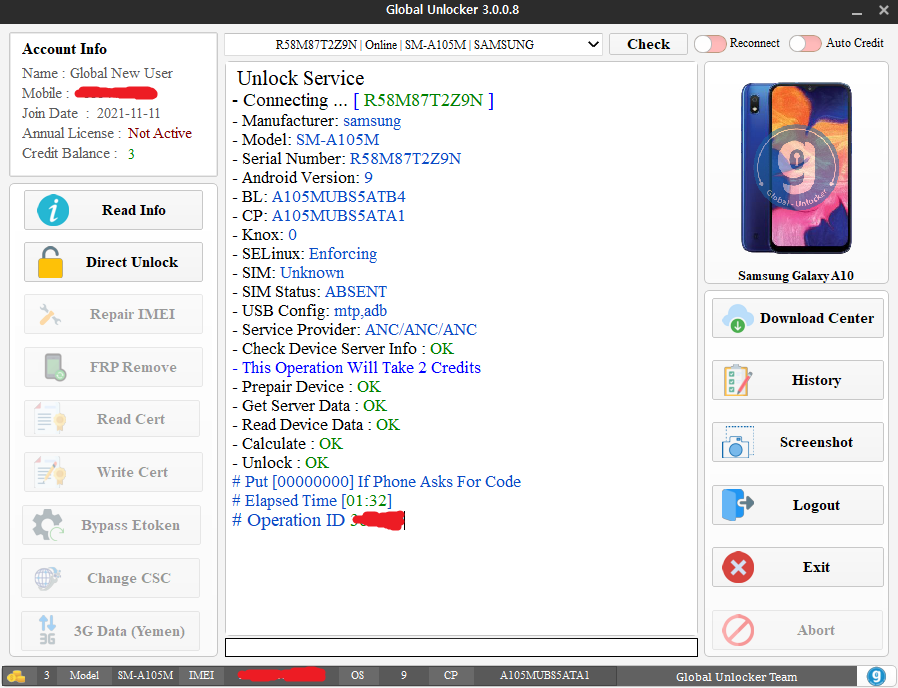Image resolution: width=898 pixels, height=688 pixels.
Task: Click the SM-A105M model in status bar
Action: point(145,675)
